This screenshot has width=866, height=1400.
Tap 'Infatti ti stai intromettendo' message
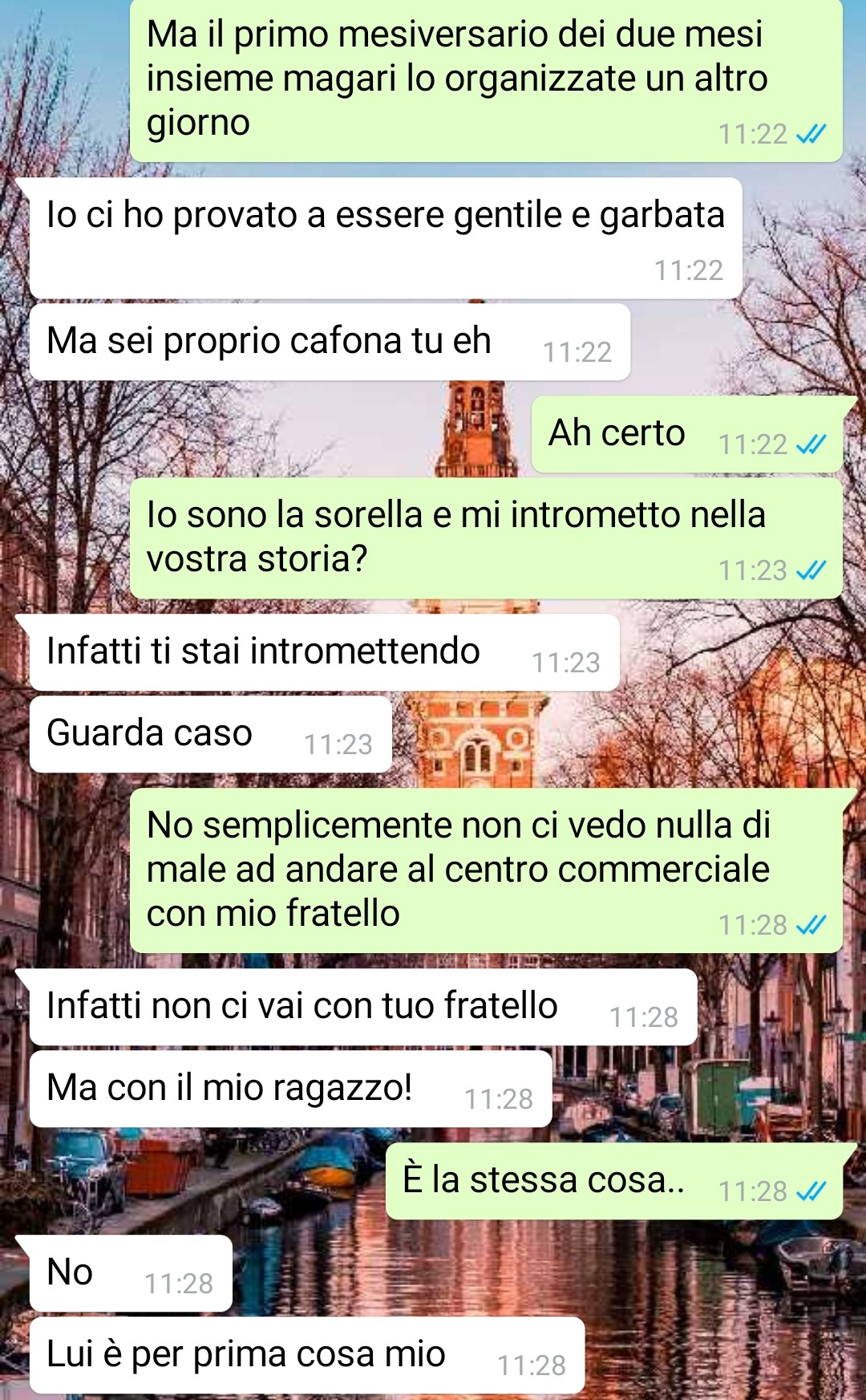[x=324, y=652]
